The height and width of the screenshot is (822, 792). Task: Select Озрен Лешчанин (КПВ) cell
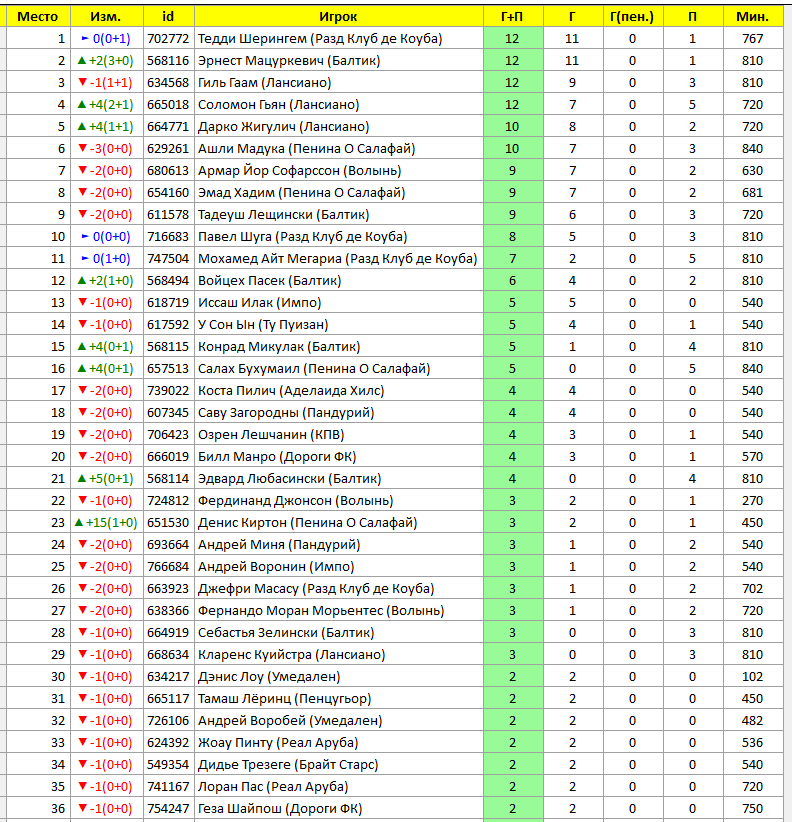(339, 435)
